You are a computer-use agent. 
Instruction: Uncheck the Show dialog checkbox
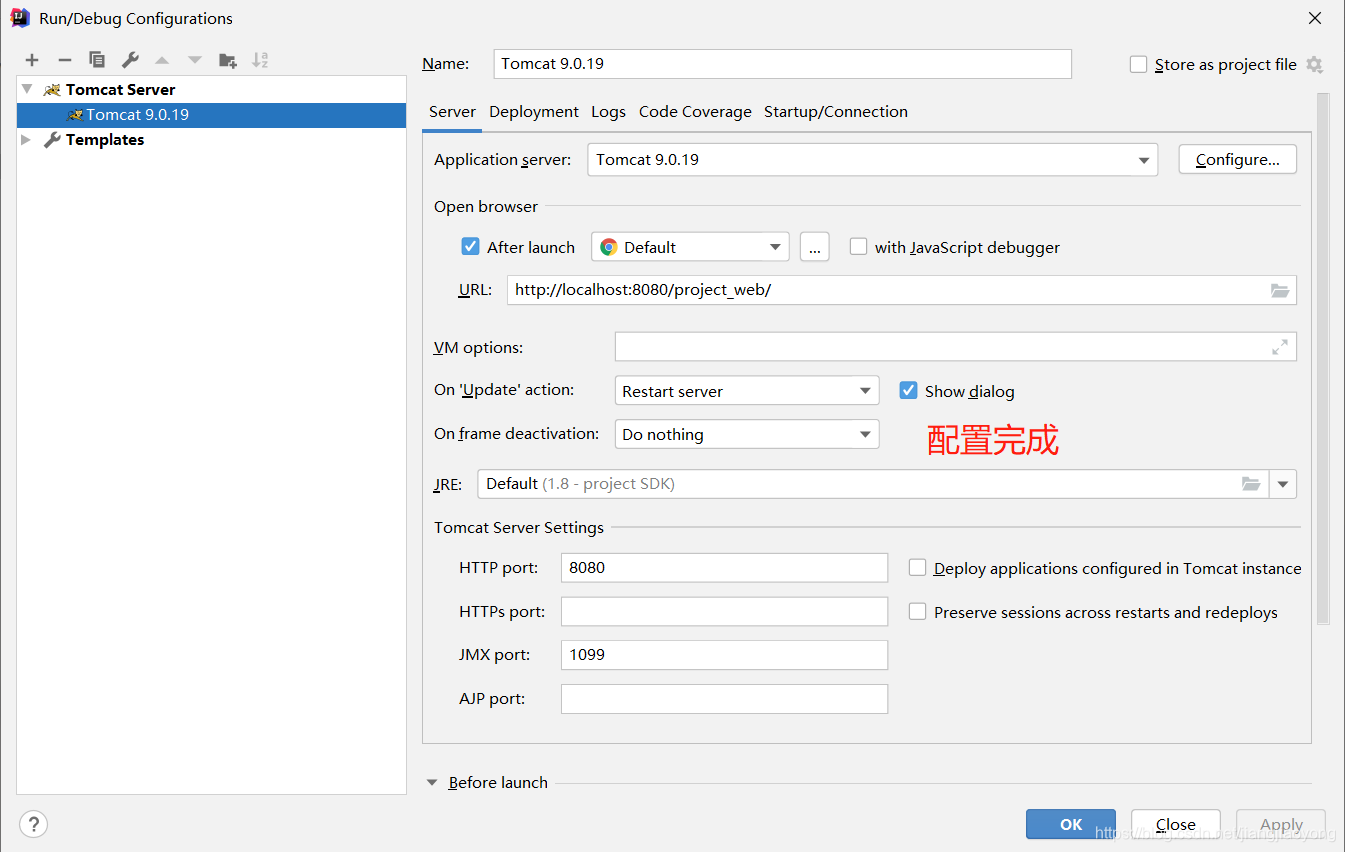[908, 390]
